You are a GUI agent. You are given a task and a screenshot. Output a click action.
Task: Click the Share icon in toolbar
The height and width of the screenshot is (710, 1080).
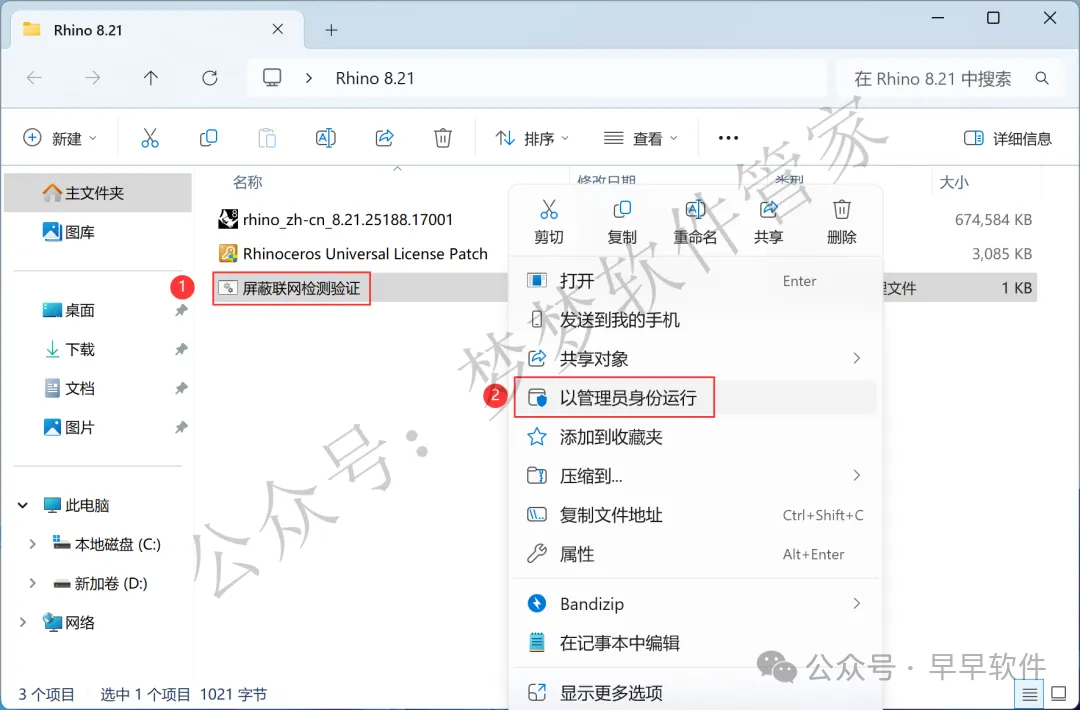click(x=384, y=138)
